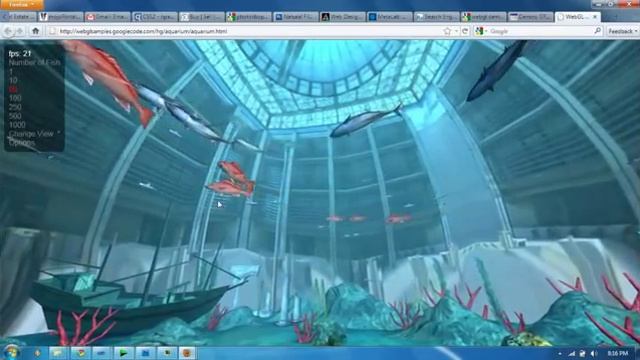Click the Home icon in the toolbar

(36, 31)
